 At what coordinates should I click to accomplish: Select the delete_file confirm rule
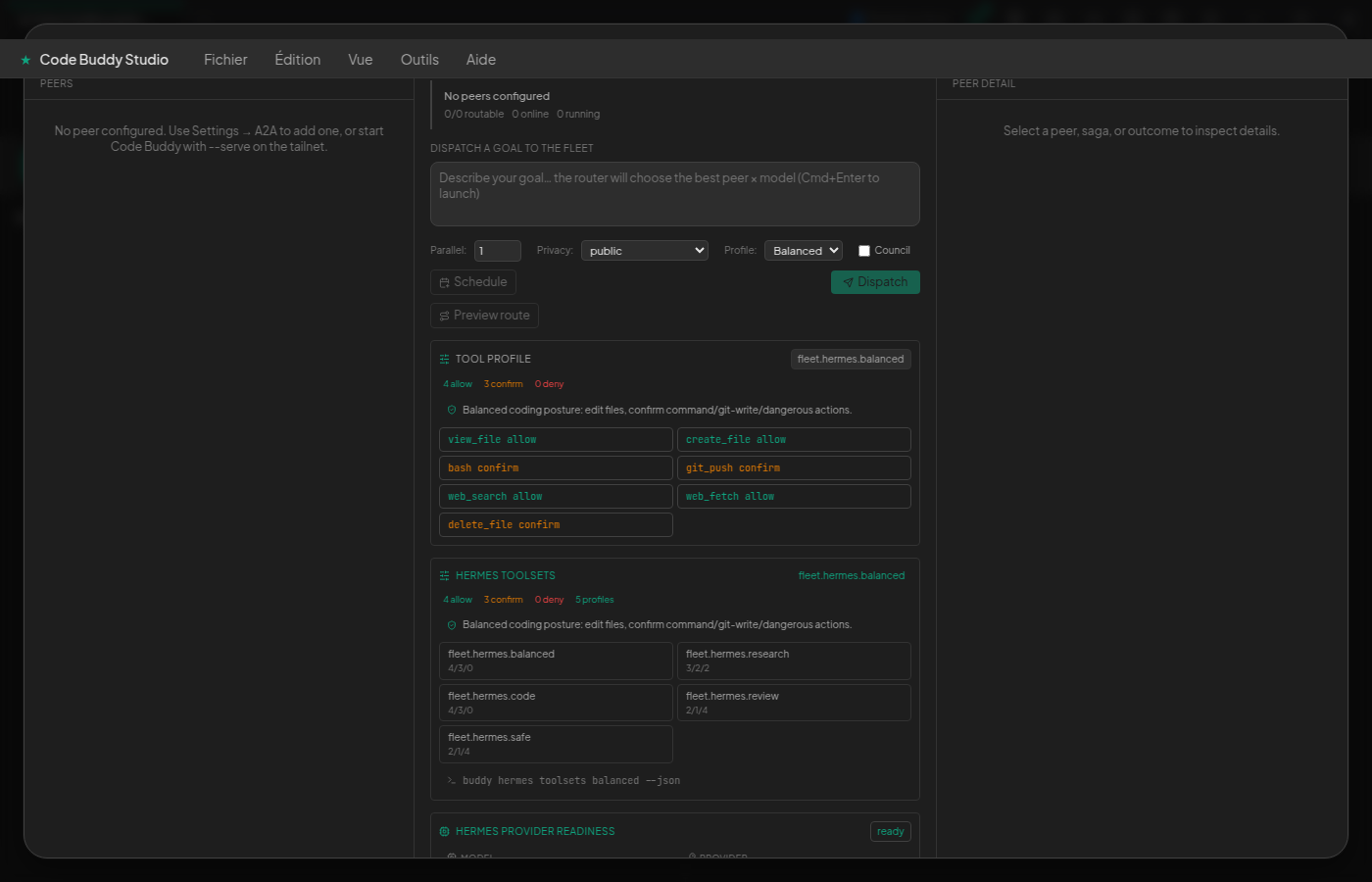[x=557, y=524]
